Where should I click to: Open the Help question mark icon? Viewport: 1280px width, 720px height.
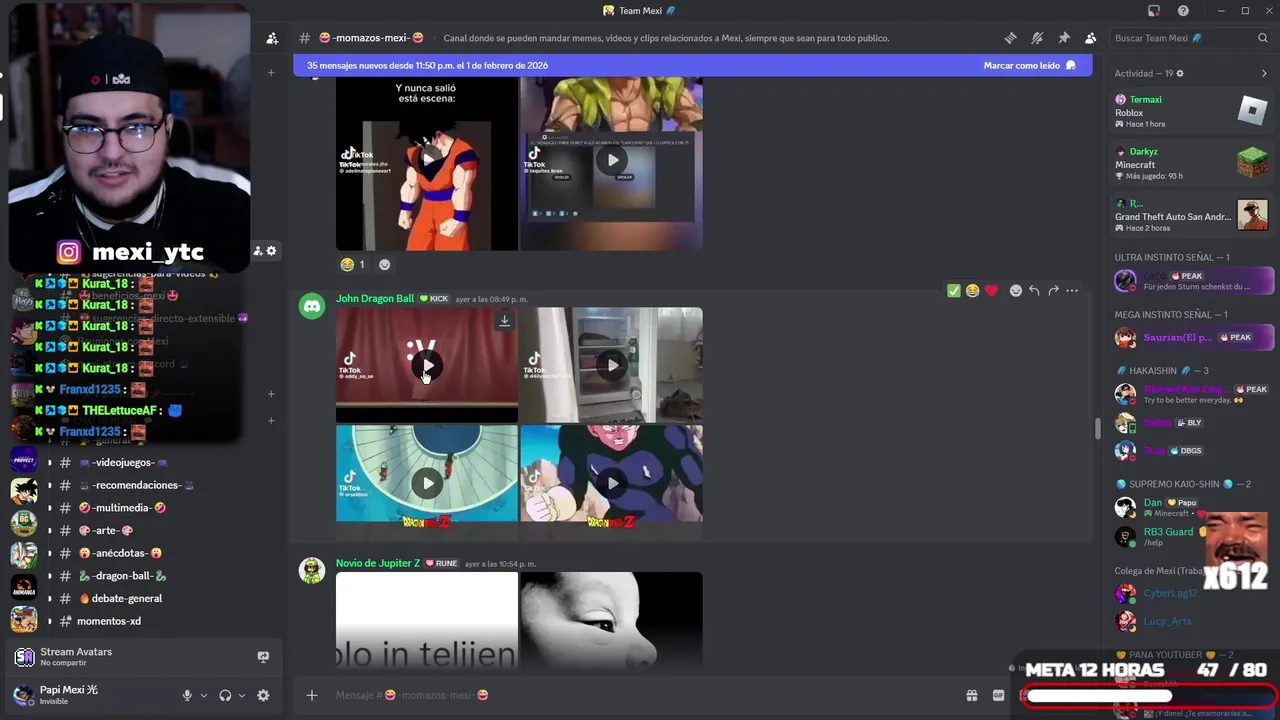click(x=1183, y=11)
